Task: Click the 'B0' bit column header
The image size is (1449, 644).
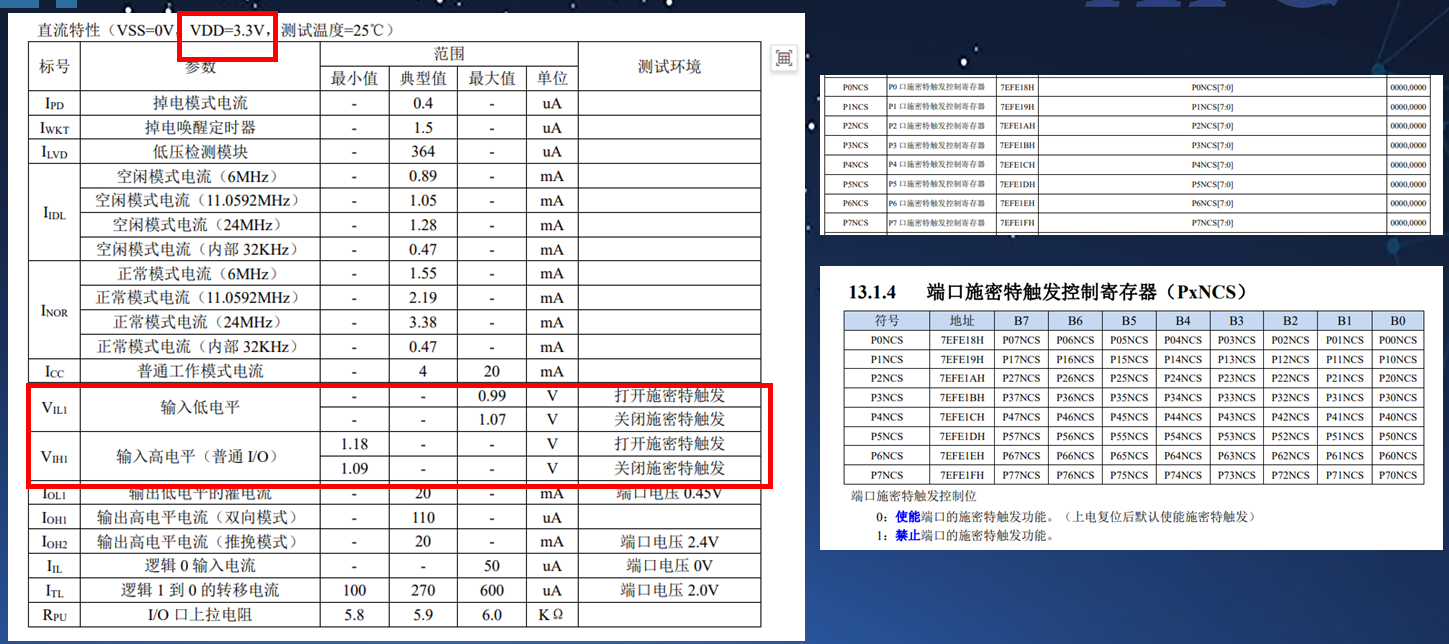Action: (x=1397, y=321)
